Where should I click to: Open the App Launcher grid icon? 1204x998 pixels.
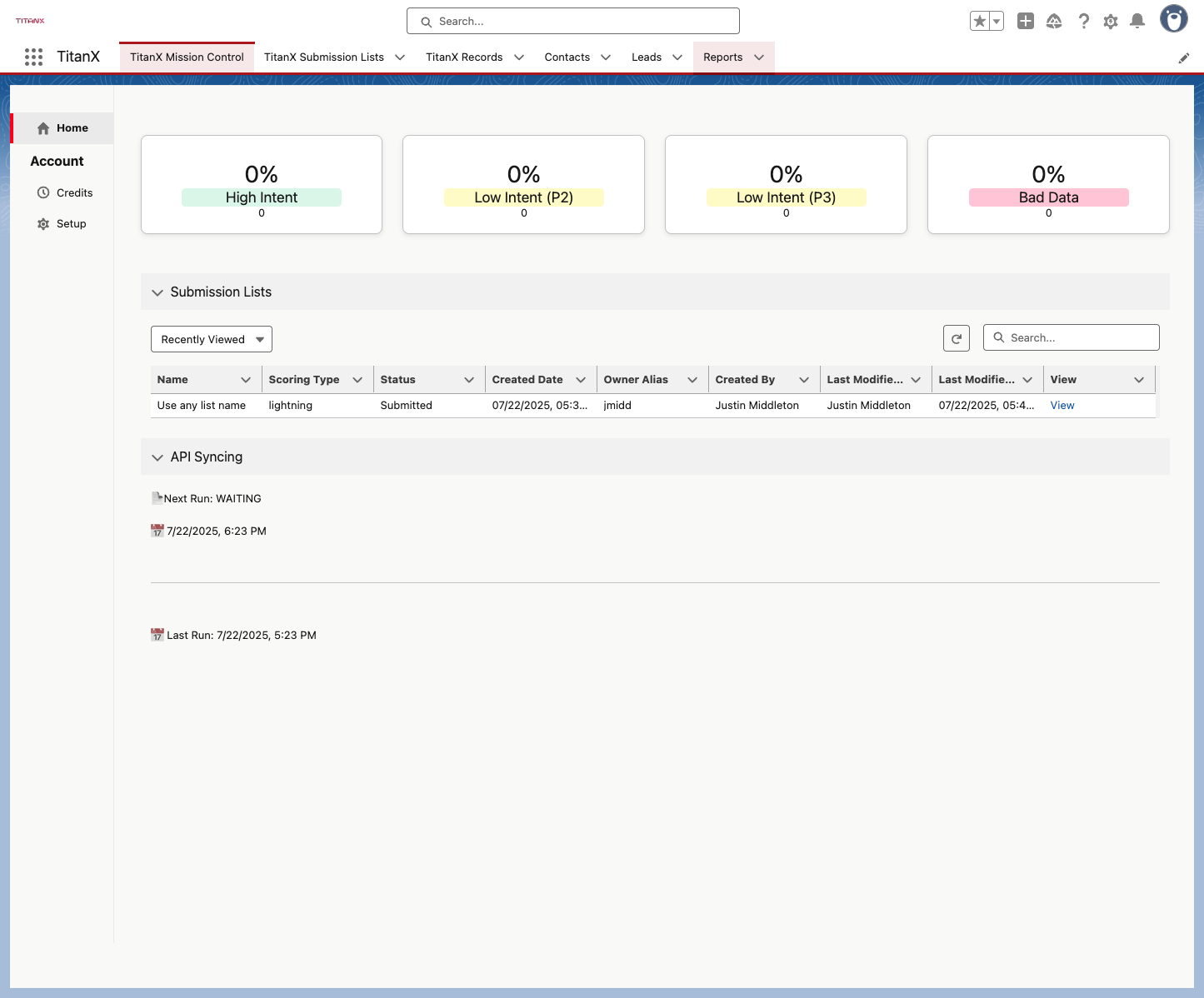click(x=33, y=57)
